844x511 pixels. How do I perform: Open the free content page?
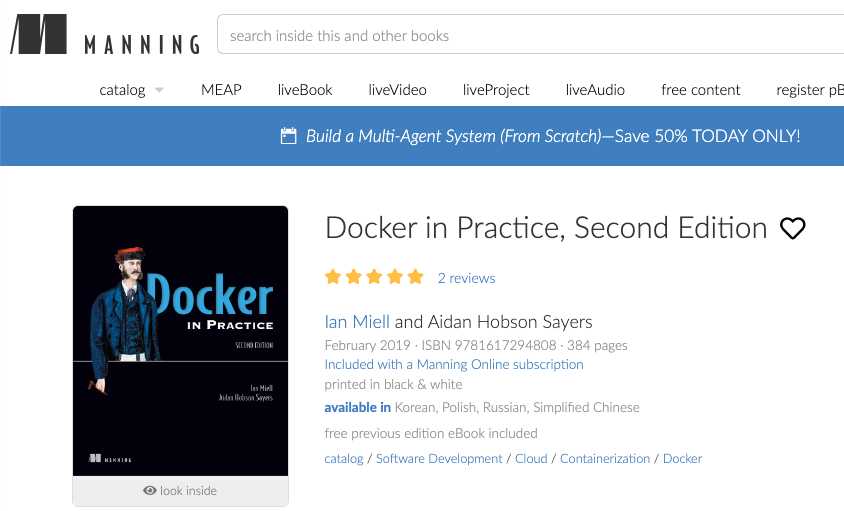(701, 90)
